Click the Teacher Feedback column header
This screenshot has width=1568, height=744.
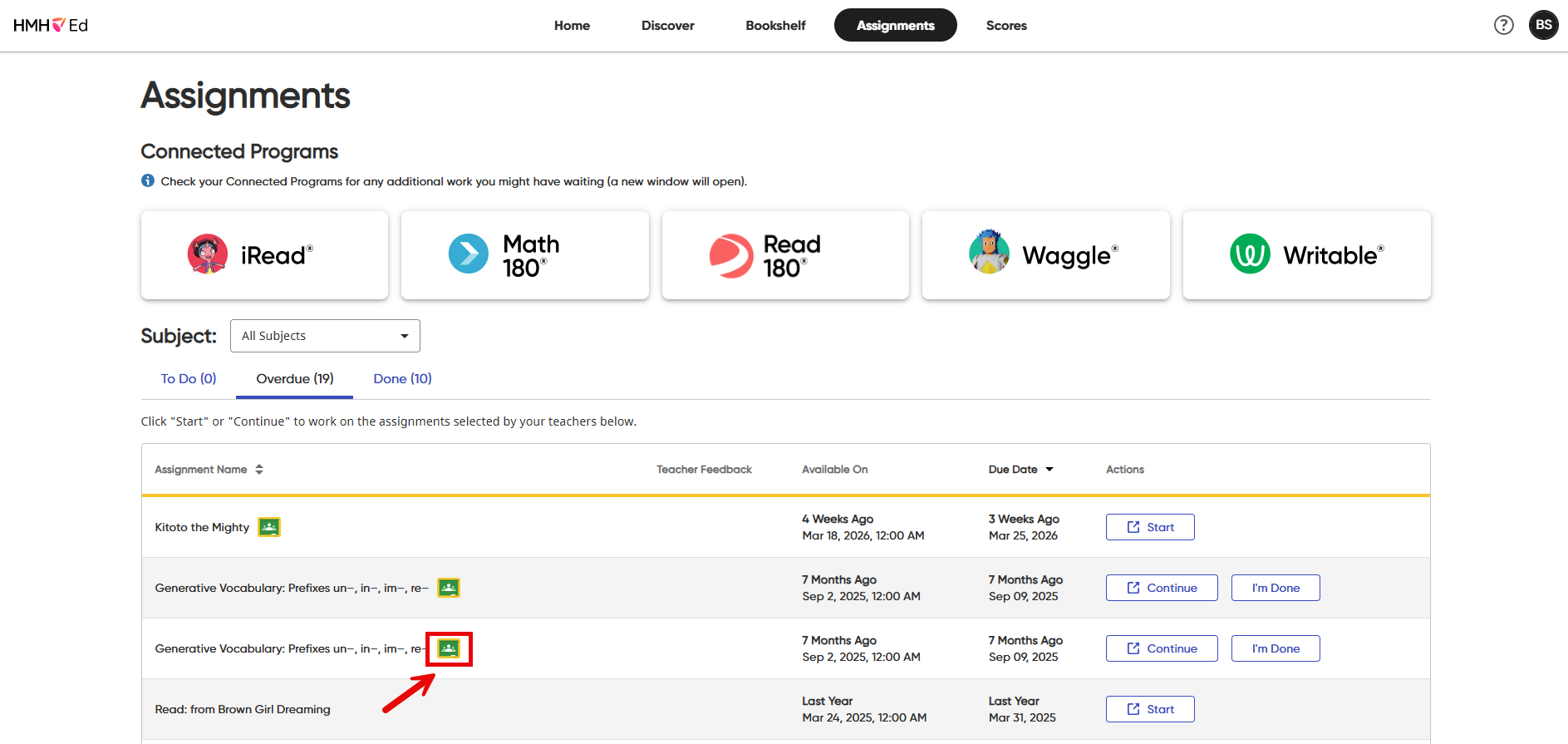[x=704, y=470]
